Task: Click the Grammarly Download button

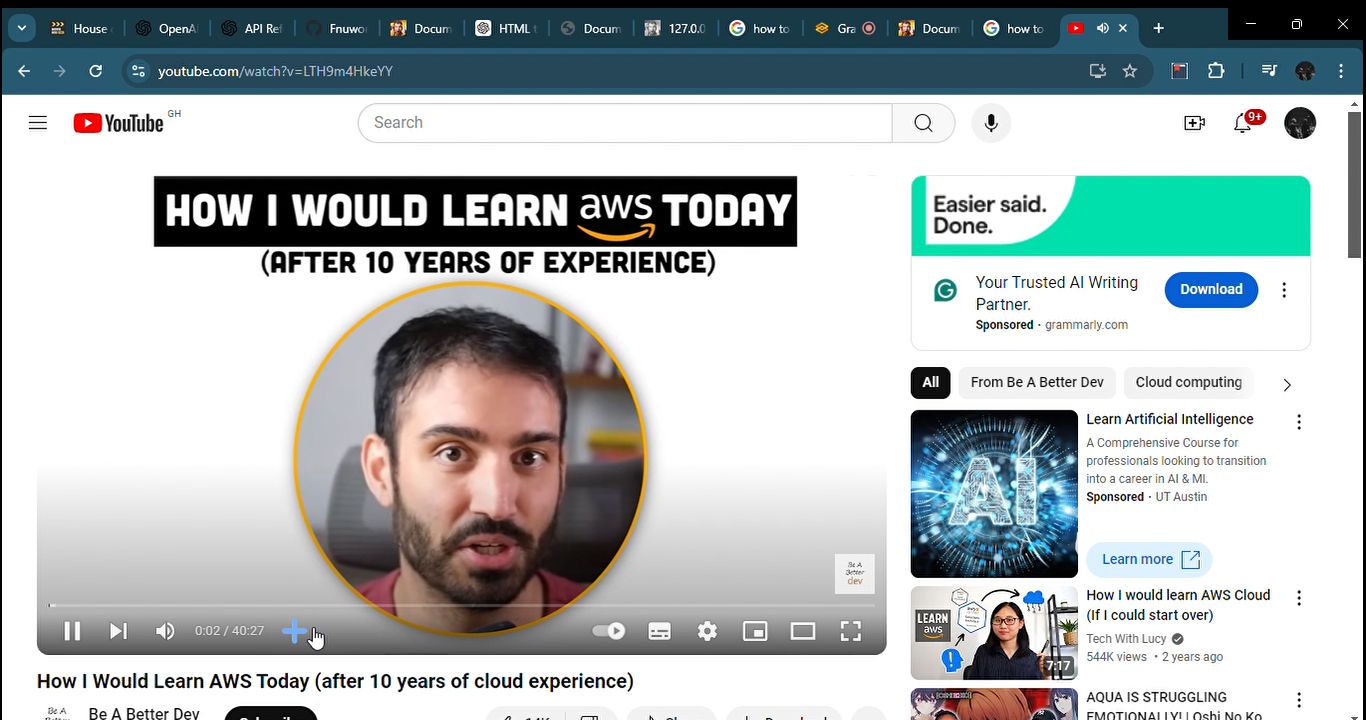Action: tap(1211, 289)
